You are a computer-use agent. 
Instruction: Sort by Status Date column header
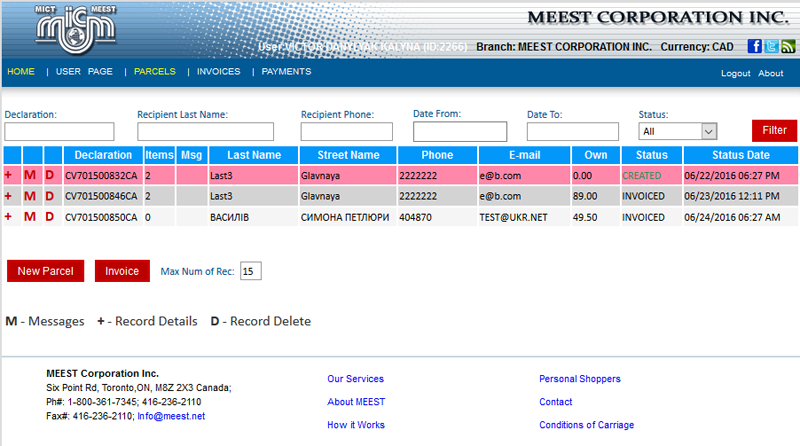click(741, 155)
